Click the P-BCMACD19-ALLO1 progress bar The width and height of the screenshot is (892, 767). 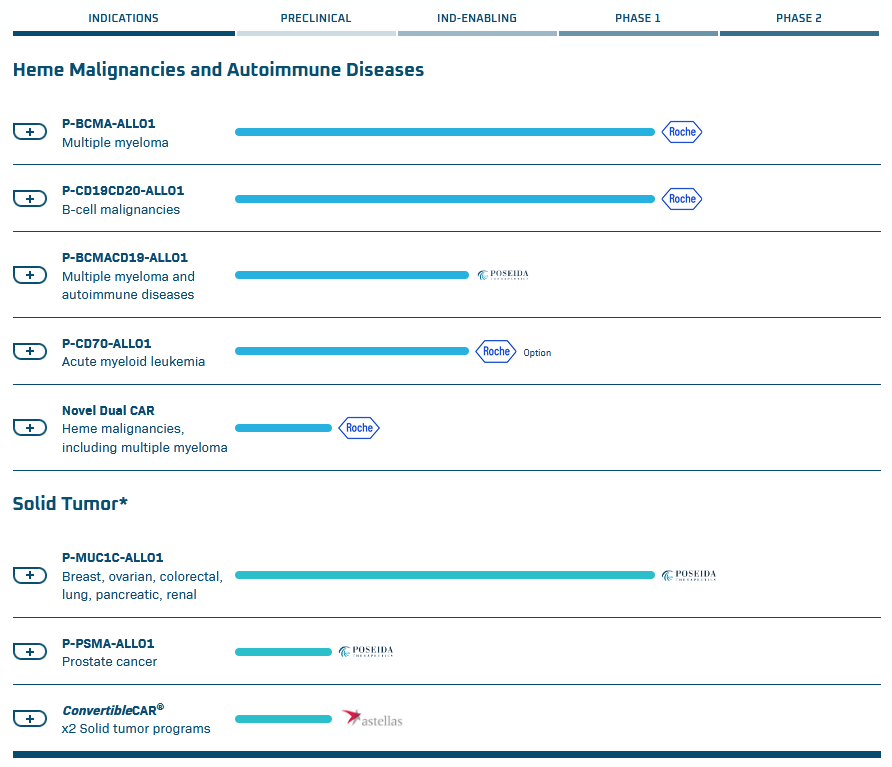pyautogui.click(x=352, y=275)
